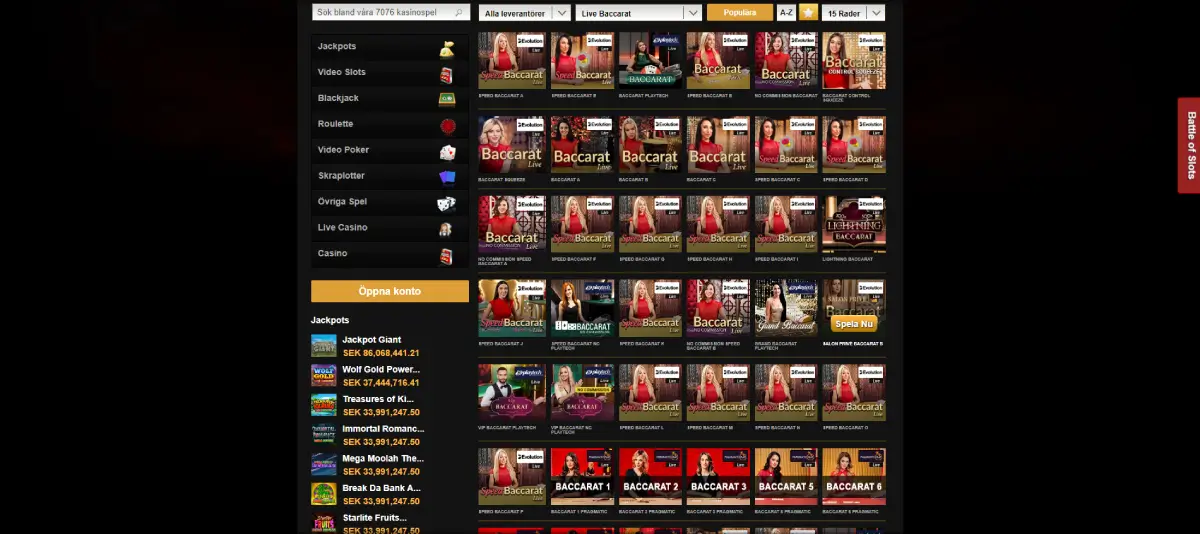Sort games by Populära
1200x534 pixels.
(x=740, y=13)
